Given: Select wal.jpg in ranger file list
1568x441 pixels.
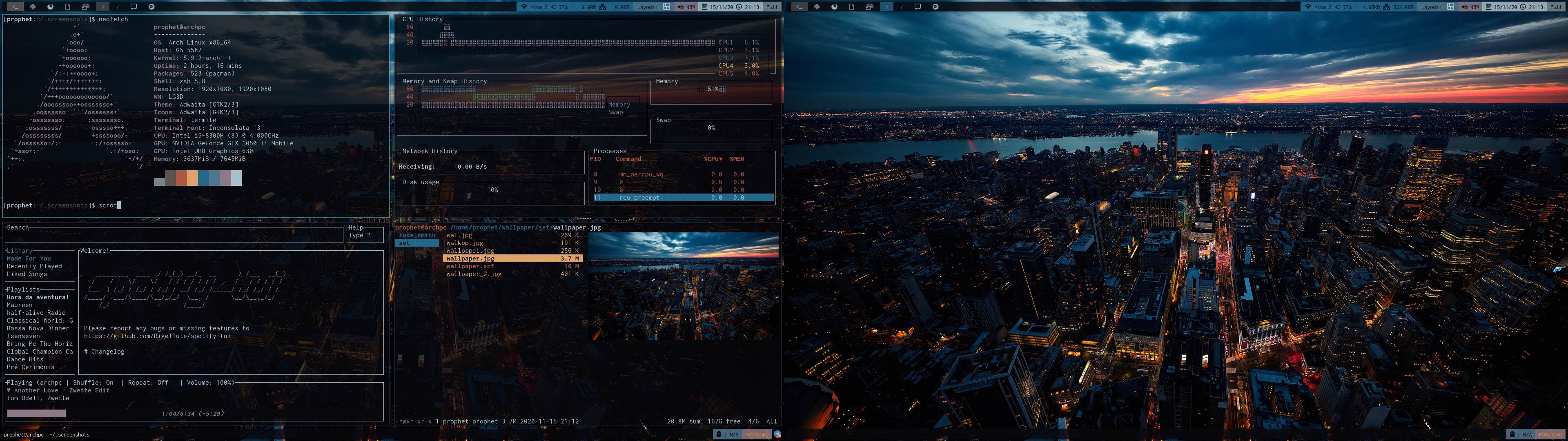Looking at the screenshot, I should point(512,235).
